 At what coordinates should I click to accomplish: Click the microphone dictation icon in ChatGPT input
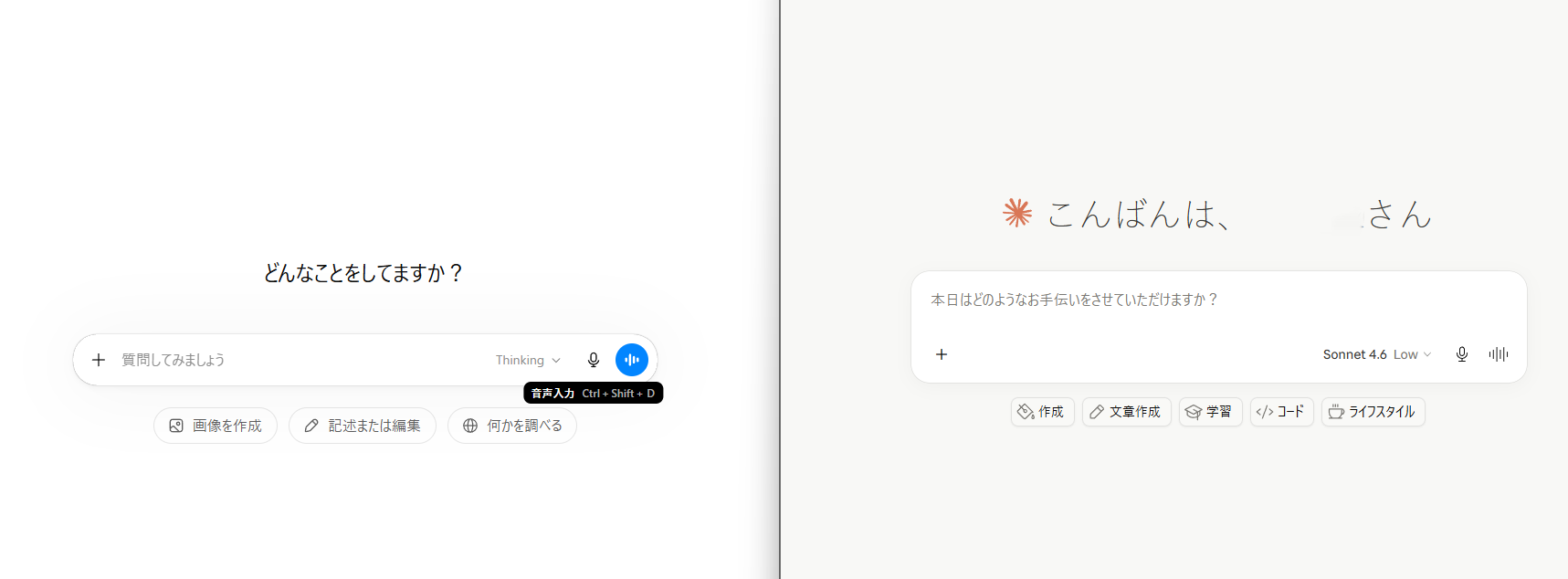pos(594,360)
